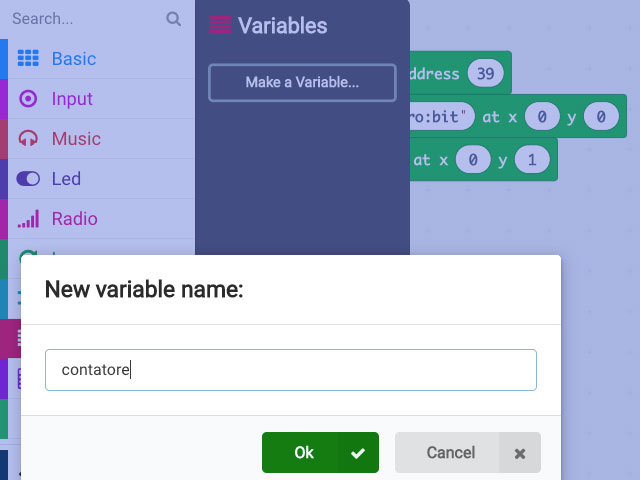Click the Variables list icon in header

[220, 26]
